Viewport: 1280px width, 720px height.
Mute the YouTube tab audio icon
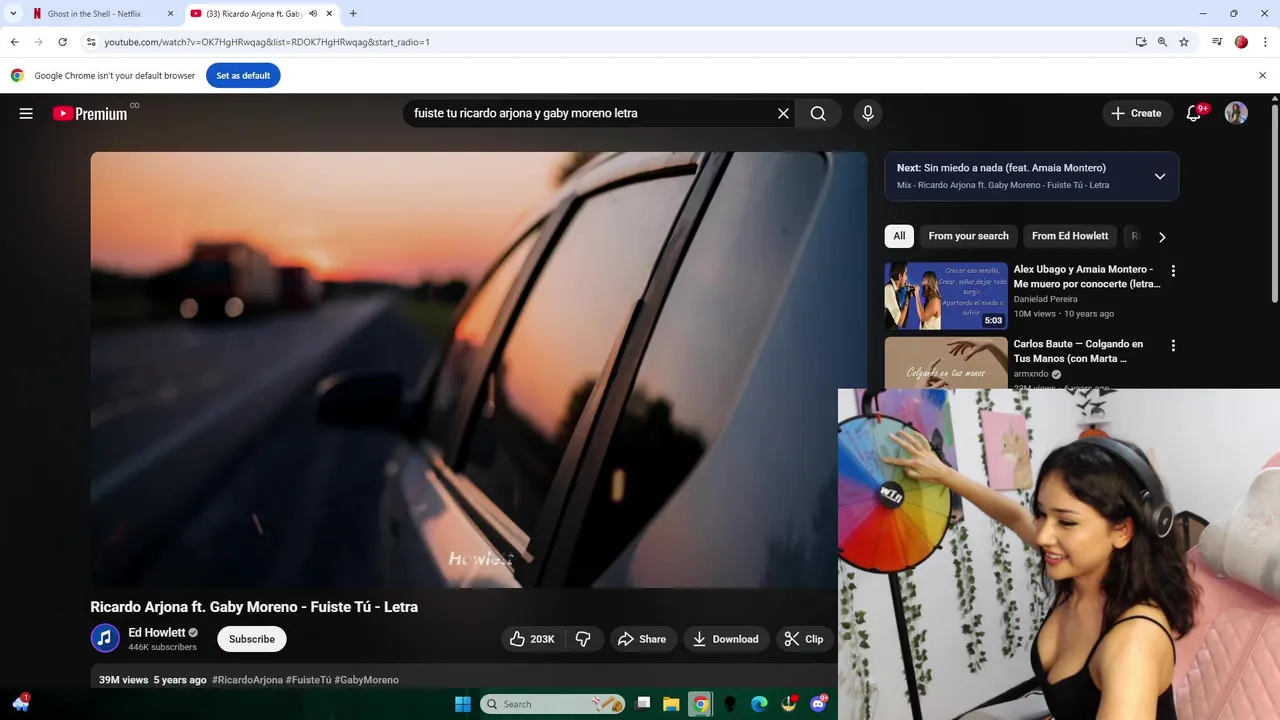(313, 14)
